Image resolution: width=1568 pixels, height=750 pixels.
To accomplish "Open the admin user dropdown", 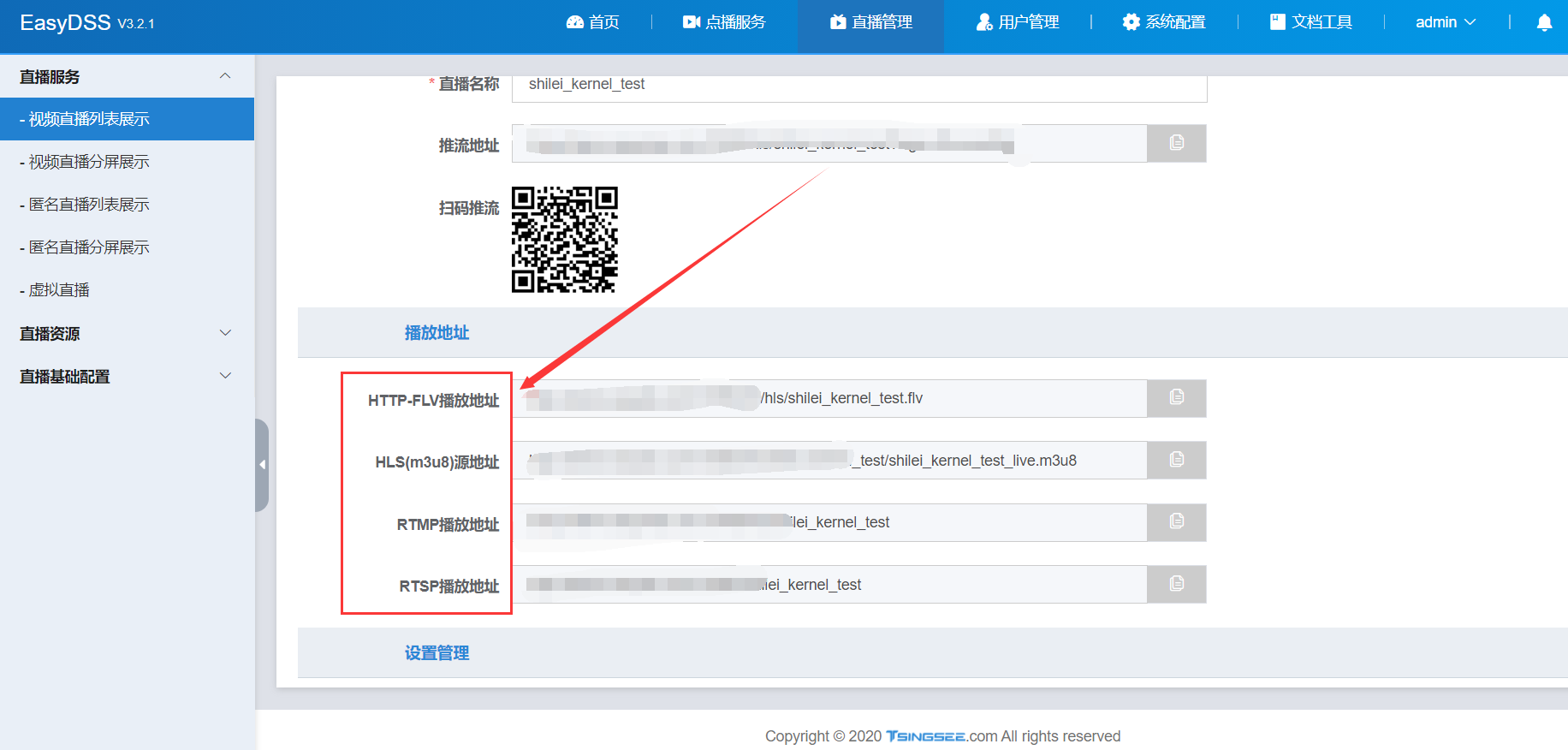I will click(x=1446, y=22).
